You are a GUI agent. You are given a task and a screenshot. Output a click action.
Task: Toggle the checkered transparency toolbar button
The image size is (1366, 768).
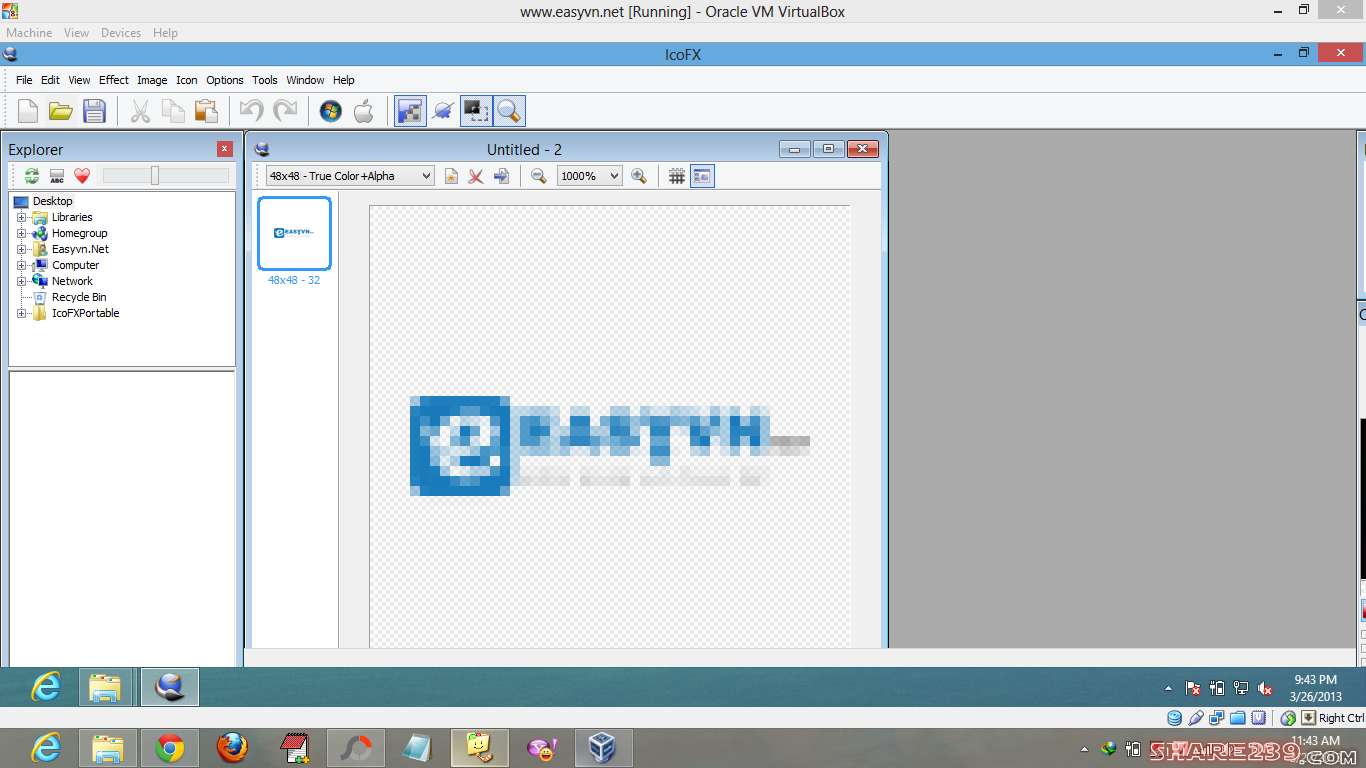click(x=410, y=111)
